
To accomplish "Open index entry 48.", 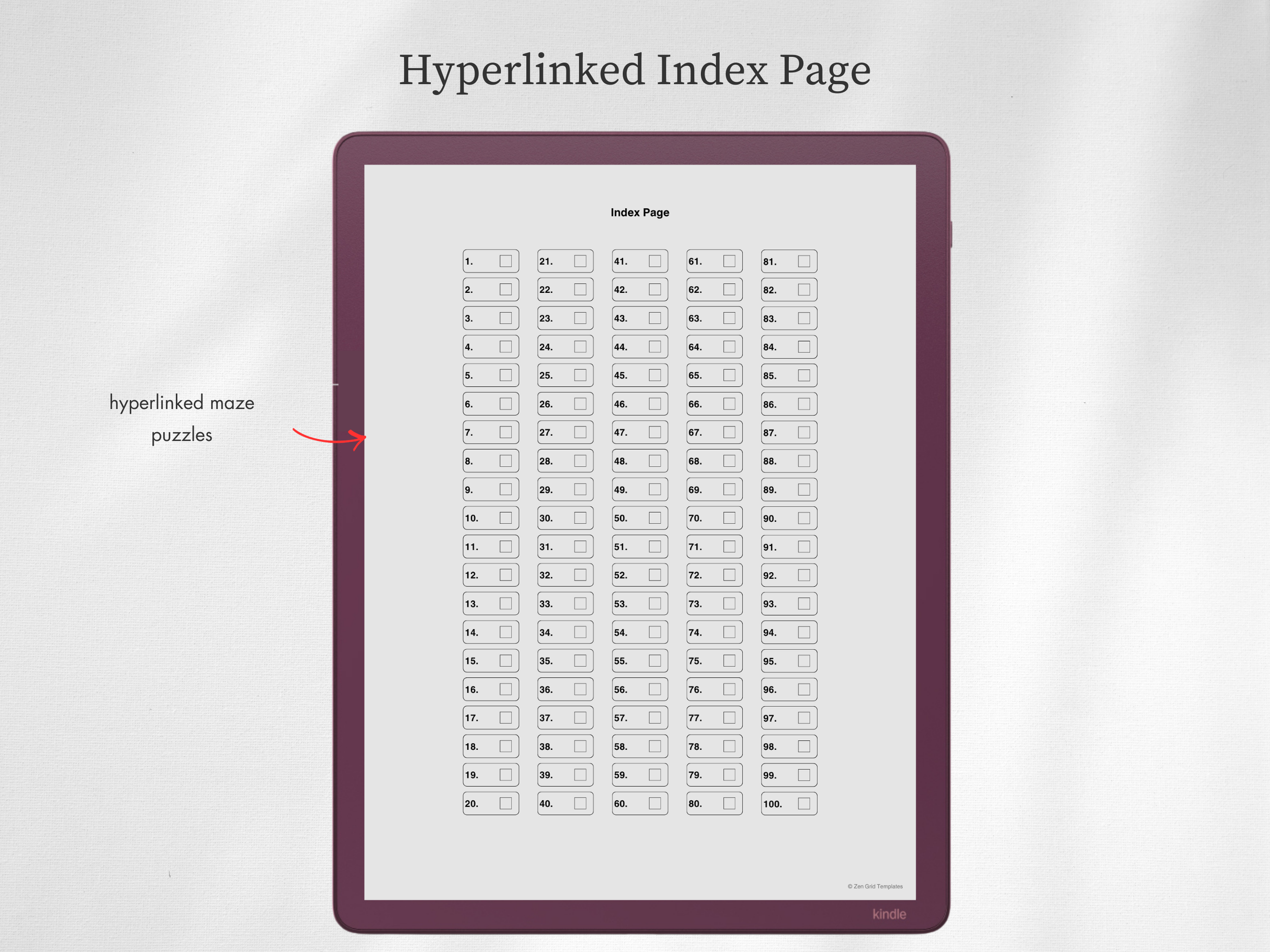I will [640, 461].
